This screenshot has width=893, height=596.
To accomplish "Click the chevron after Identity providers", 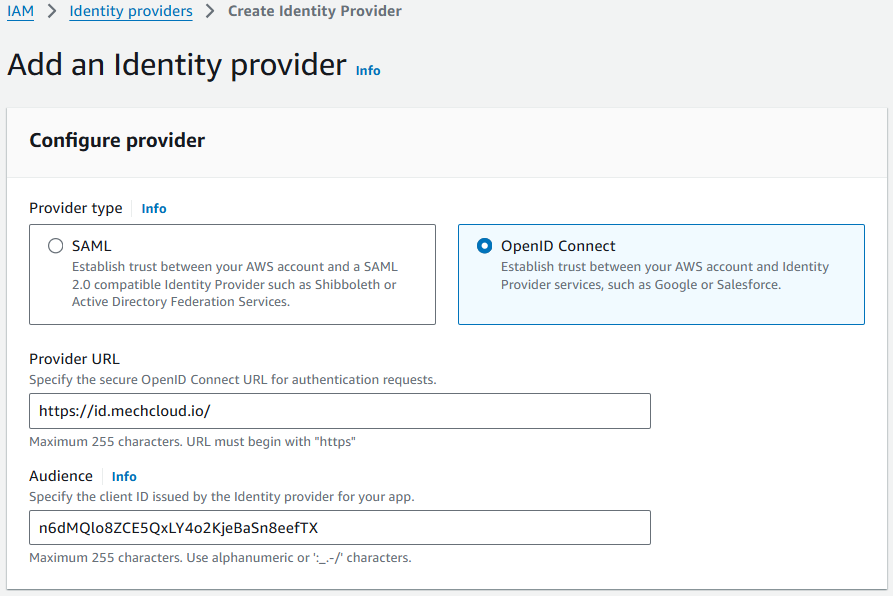I will click(210, 12).
